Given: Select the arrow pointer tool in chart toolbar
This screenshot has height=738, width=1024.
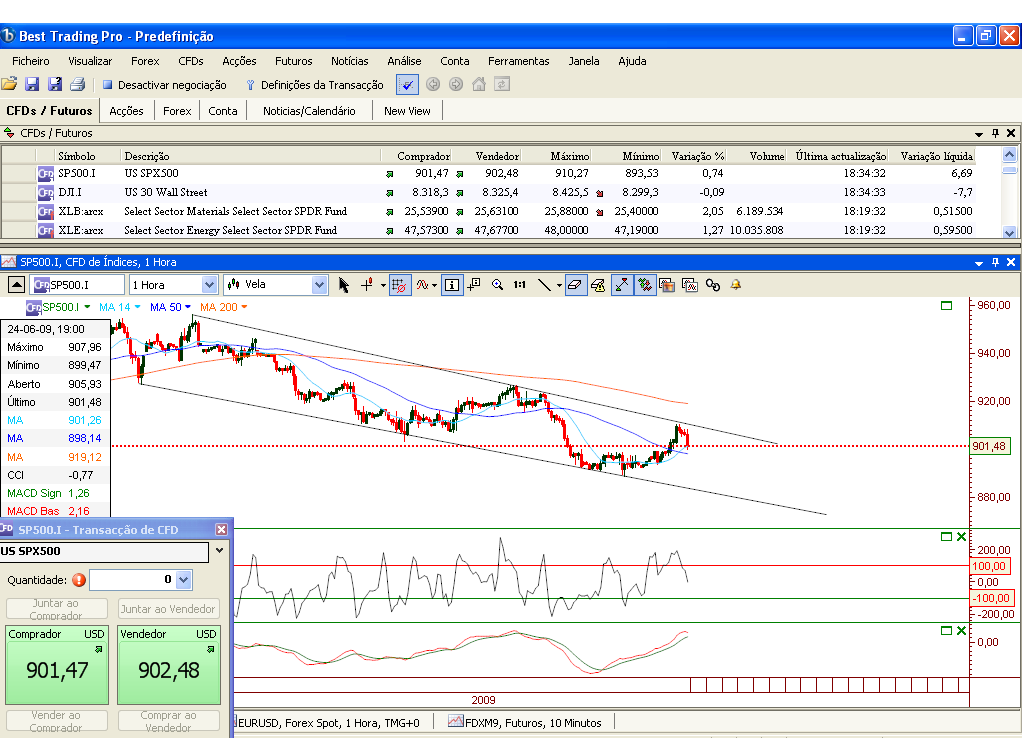Looking at the screenshot, I should pos(344,285).
